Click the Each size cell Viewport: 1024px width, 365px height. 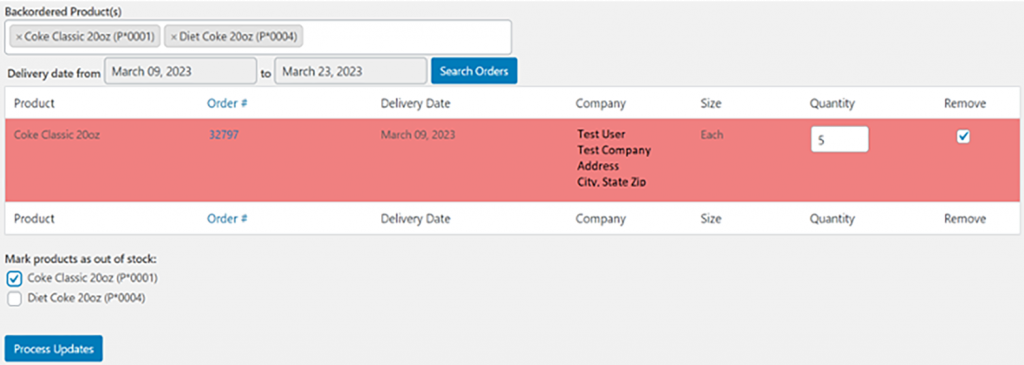[712, 135]
